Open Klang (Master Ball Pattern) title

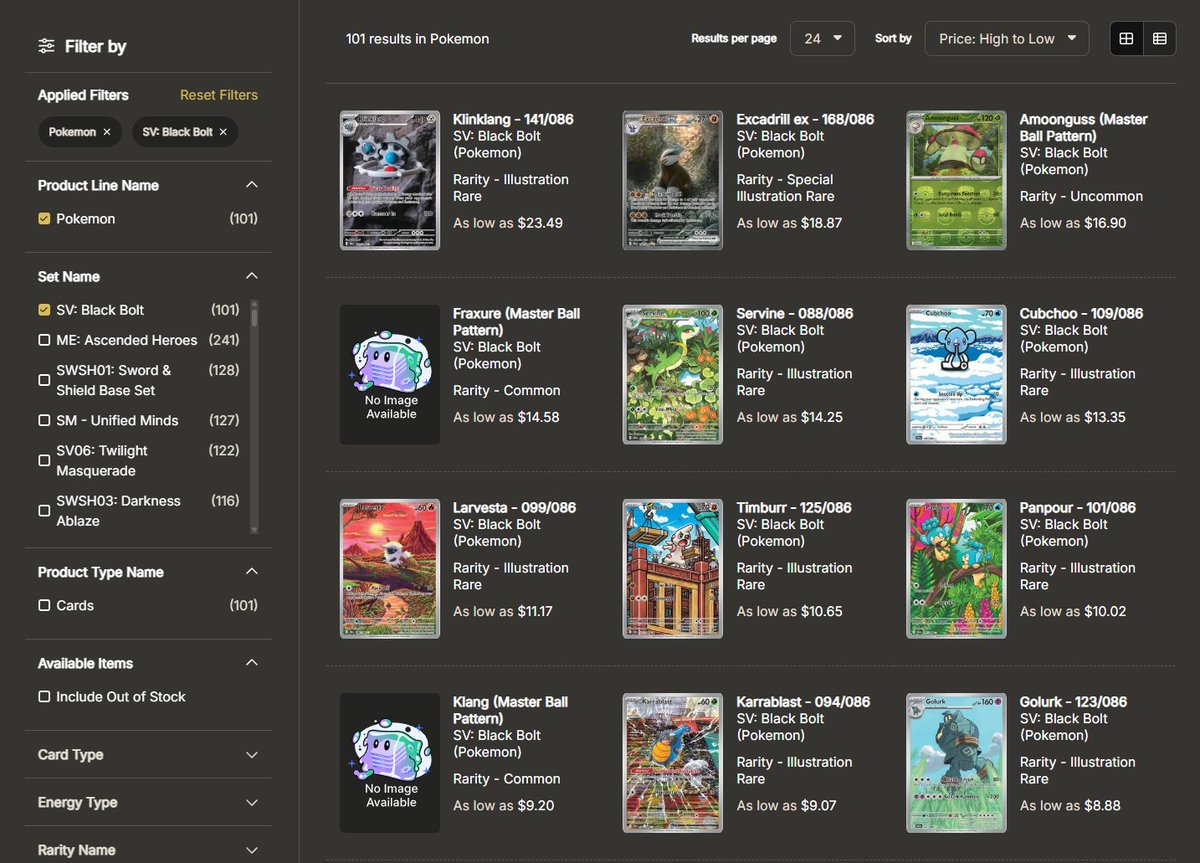pyautogui.click(x=510, y=710)
